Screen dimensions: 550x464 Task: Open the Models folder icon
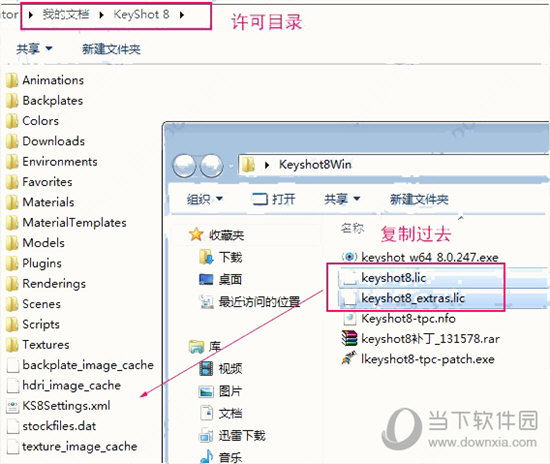click(x=12, y=243)
